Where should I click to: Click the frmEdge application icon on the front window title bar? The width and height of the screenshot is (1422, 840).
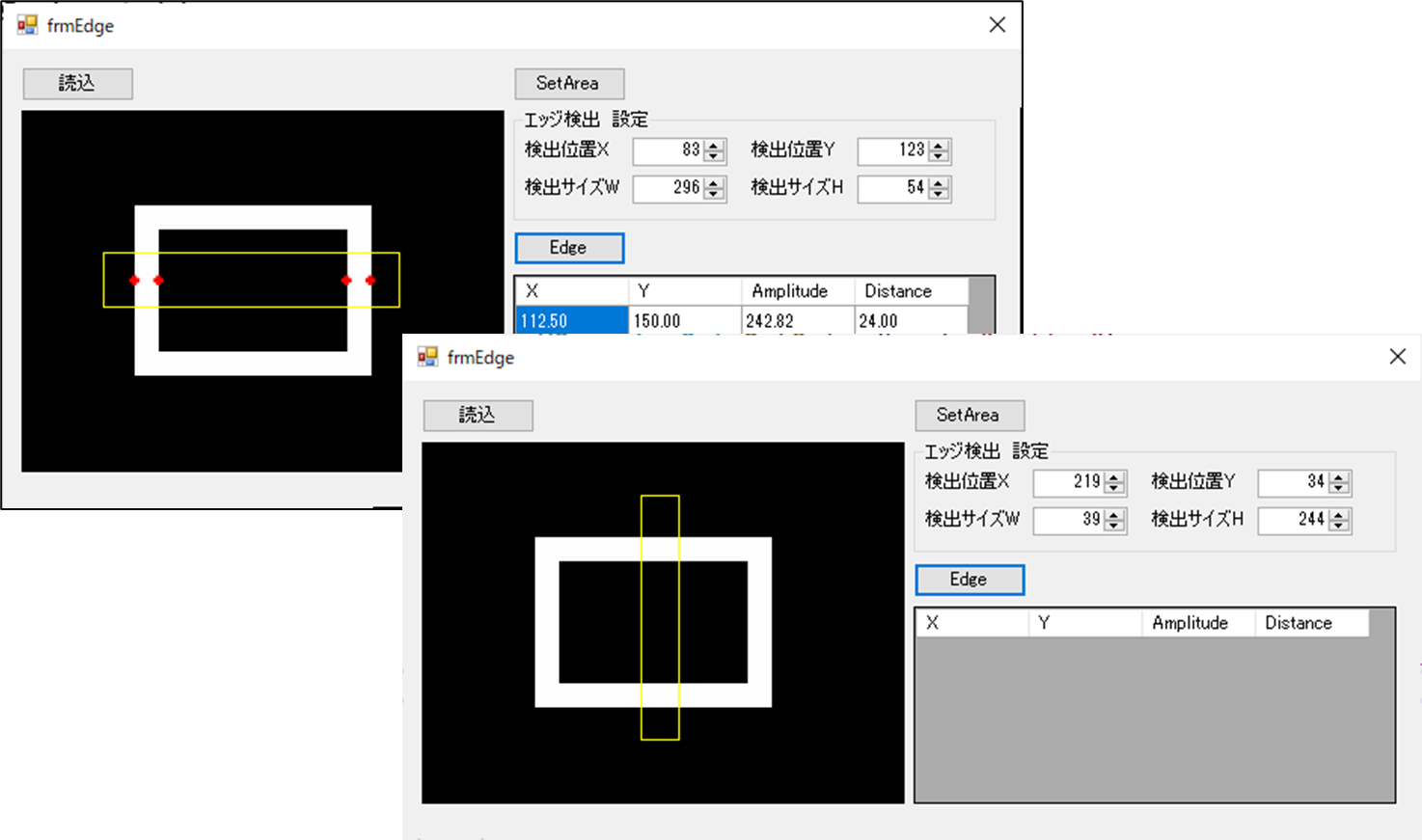[x=425, y=357]
